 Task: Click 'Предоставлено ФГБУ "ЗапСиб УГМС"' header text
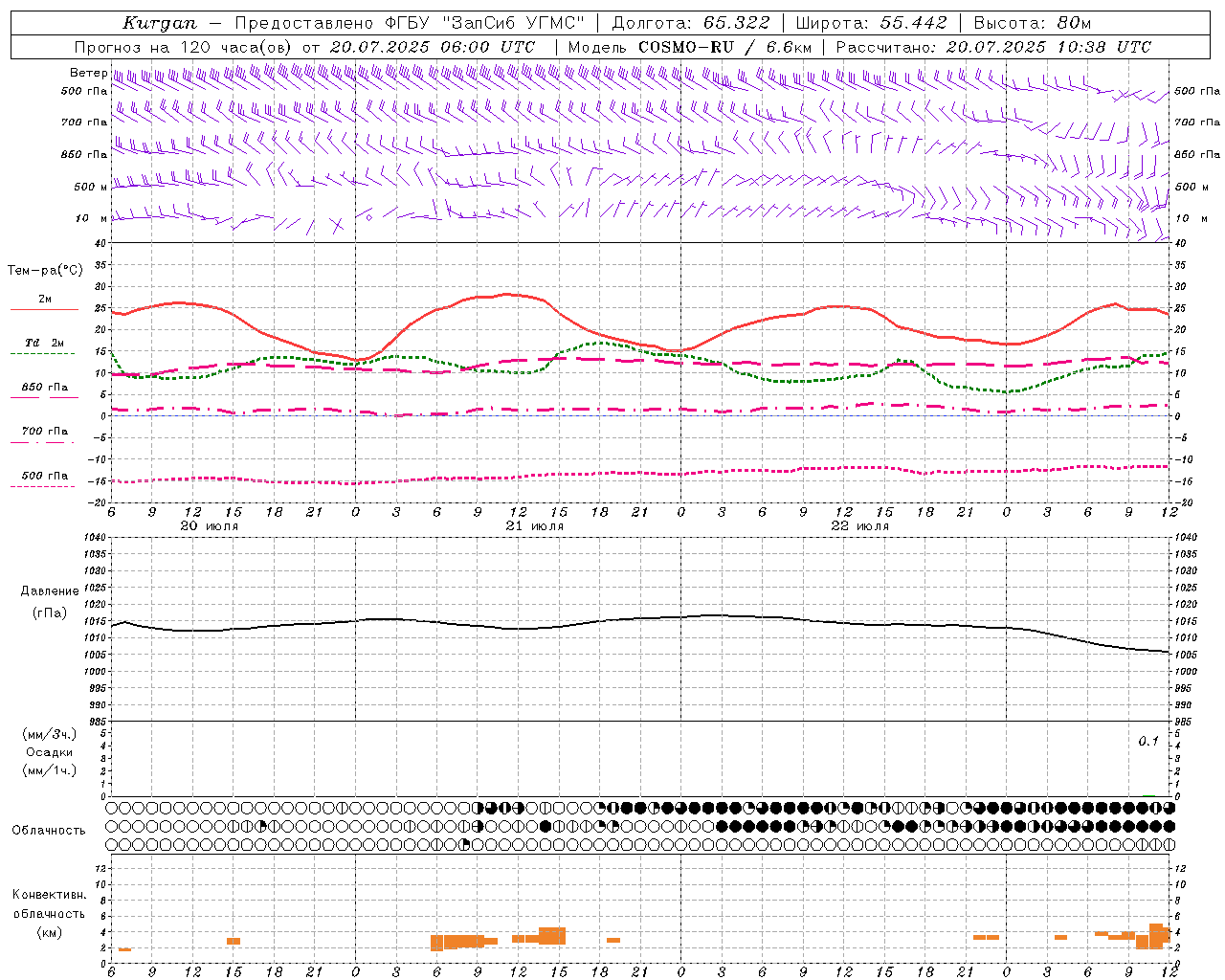tap(409, 23)
